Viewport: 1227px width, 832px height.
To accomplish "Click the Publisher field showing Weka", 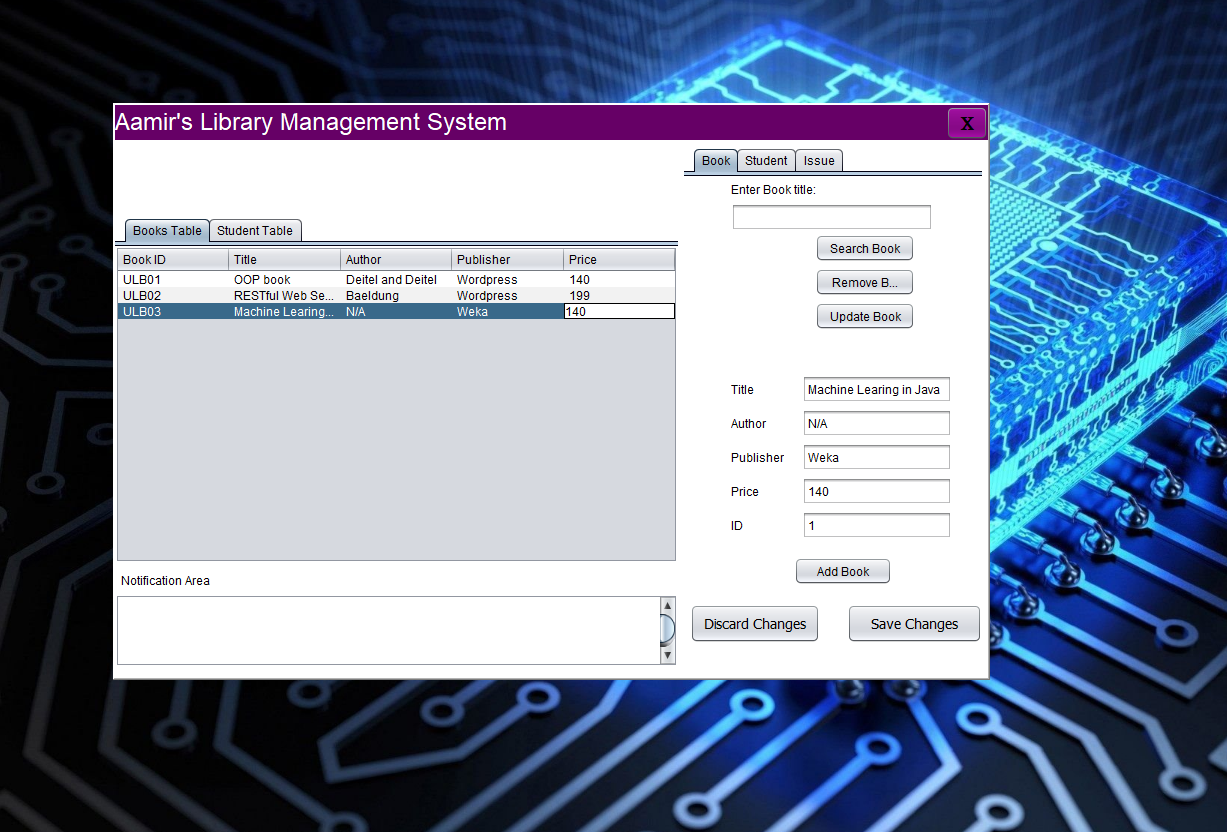I will click(x=876, y=457).
